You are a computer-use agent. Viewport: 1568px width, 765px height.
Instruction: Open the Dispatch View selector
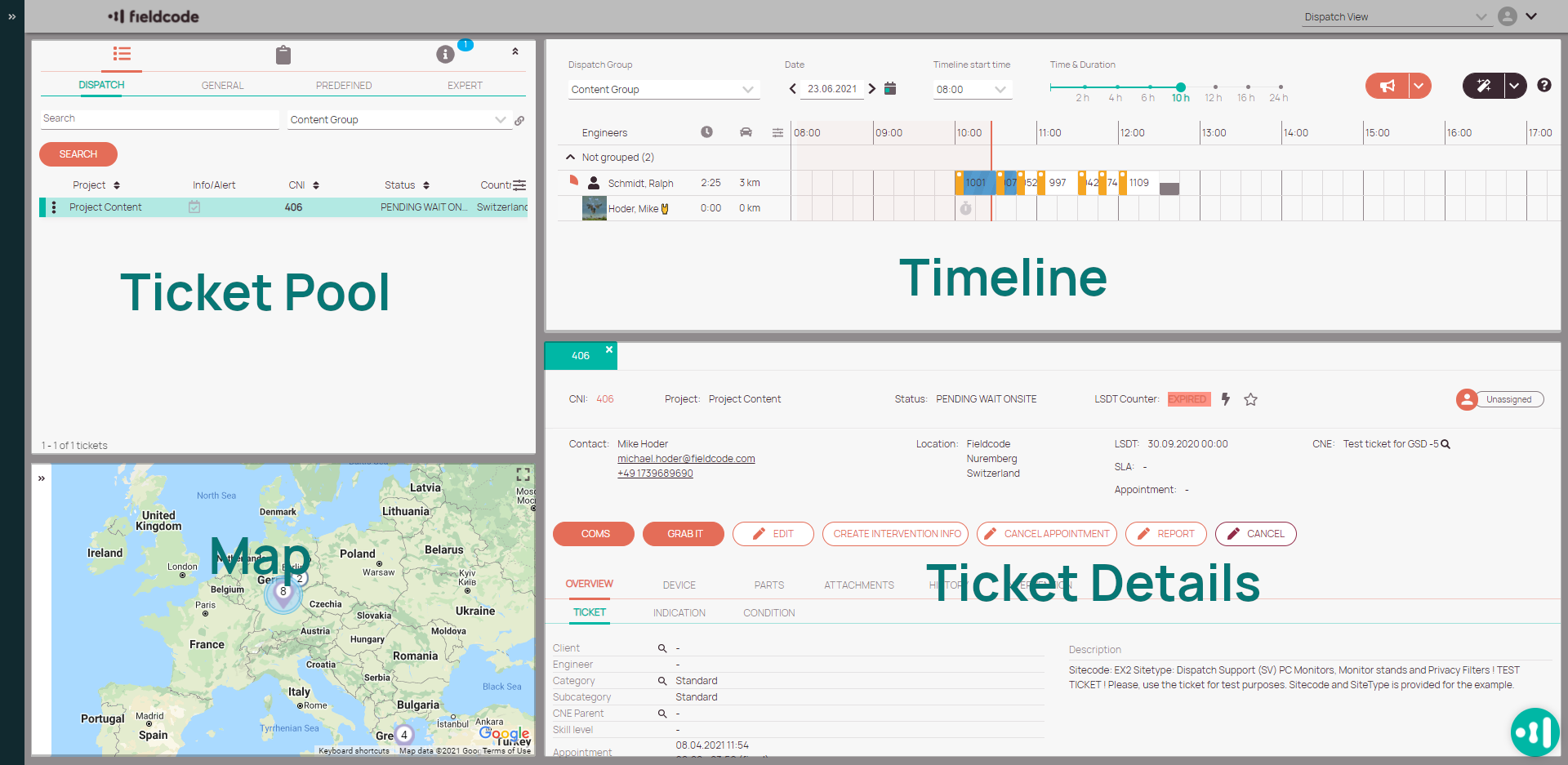pos(1396,16)
